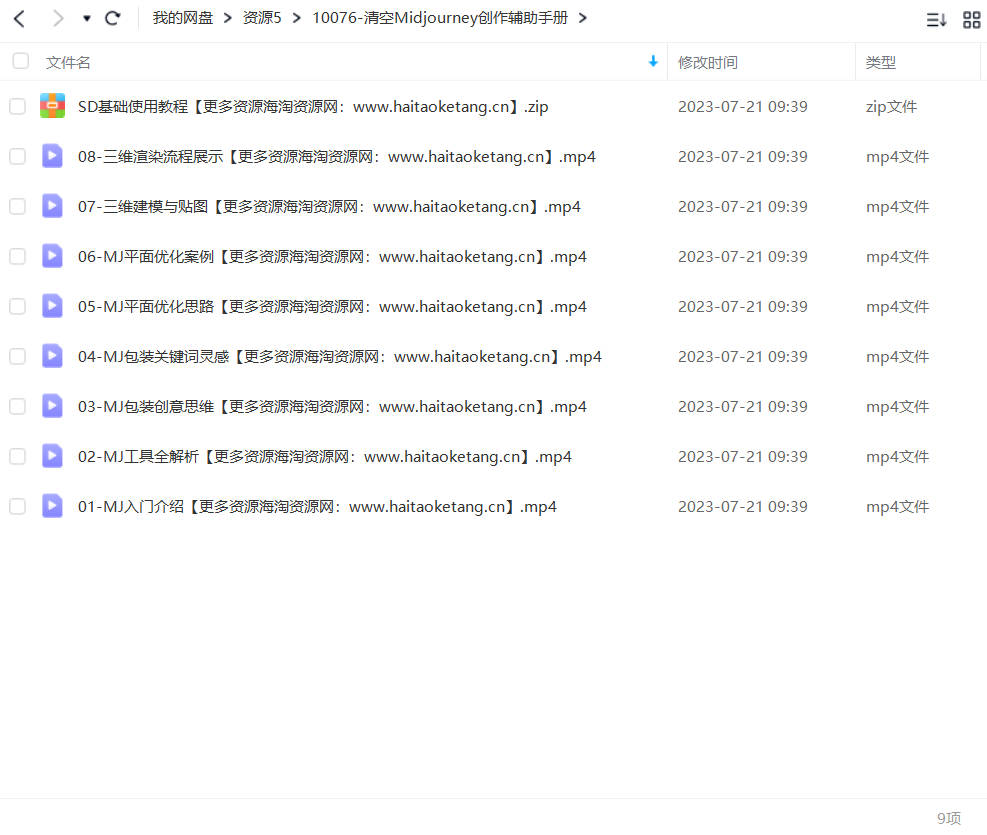This screenshot has width=987, height=835.
Task: Select file name 04-MJ包装关键词灵感 .mp4
Action: (x=340, y=357)
